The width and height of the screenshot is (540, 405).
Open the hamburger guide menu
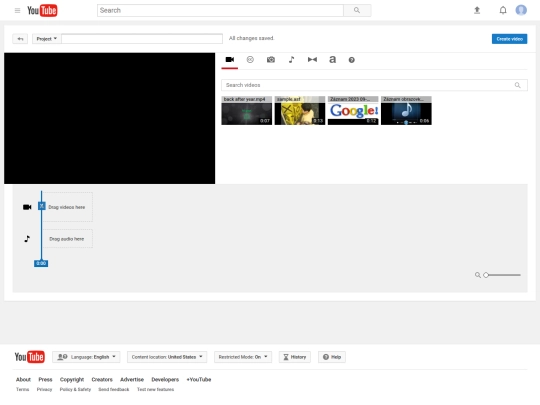click(17, 10)
